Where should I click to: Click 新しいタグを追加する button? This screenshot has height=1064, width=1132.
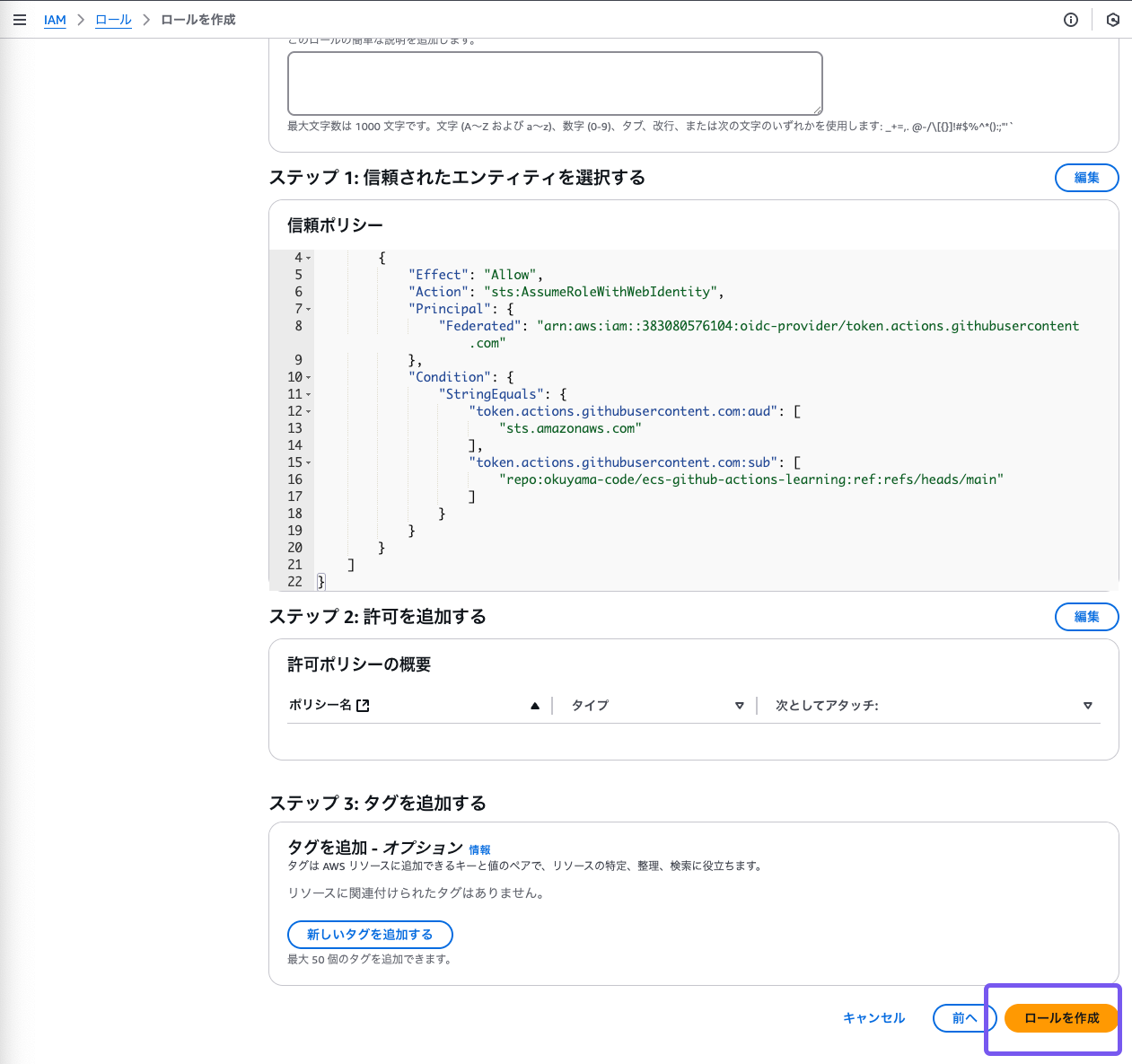tap(370, 935)
